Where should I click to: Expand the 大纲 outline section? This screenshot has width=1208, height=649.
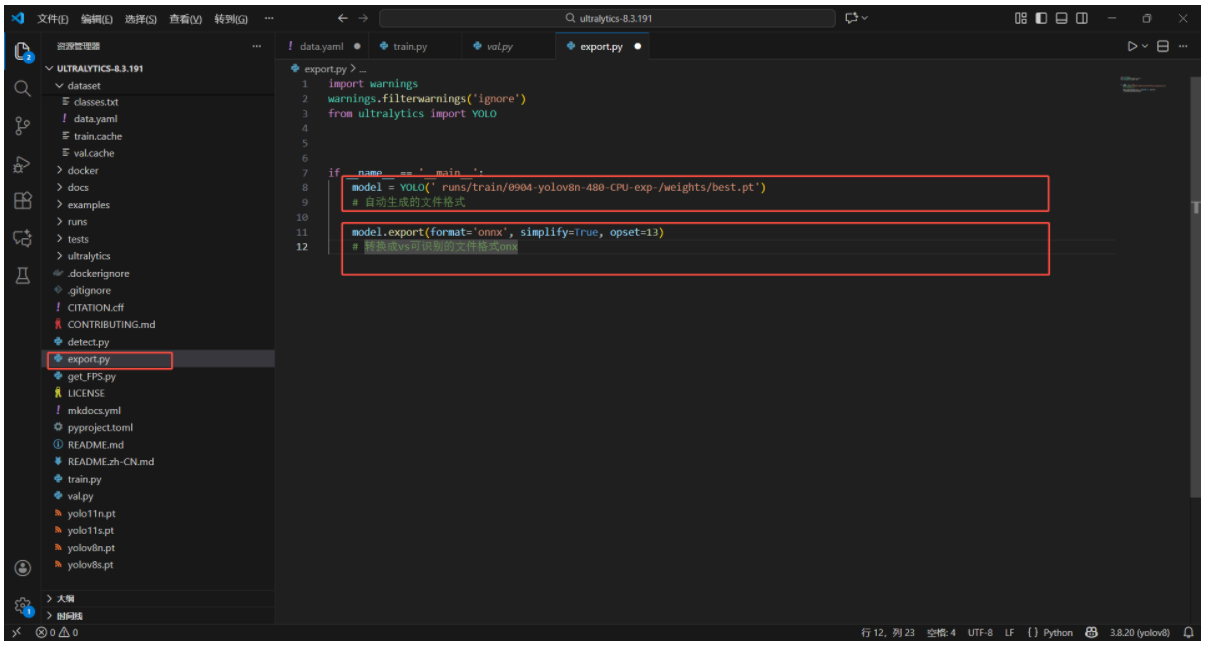pos(160,598)
